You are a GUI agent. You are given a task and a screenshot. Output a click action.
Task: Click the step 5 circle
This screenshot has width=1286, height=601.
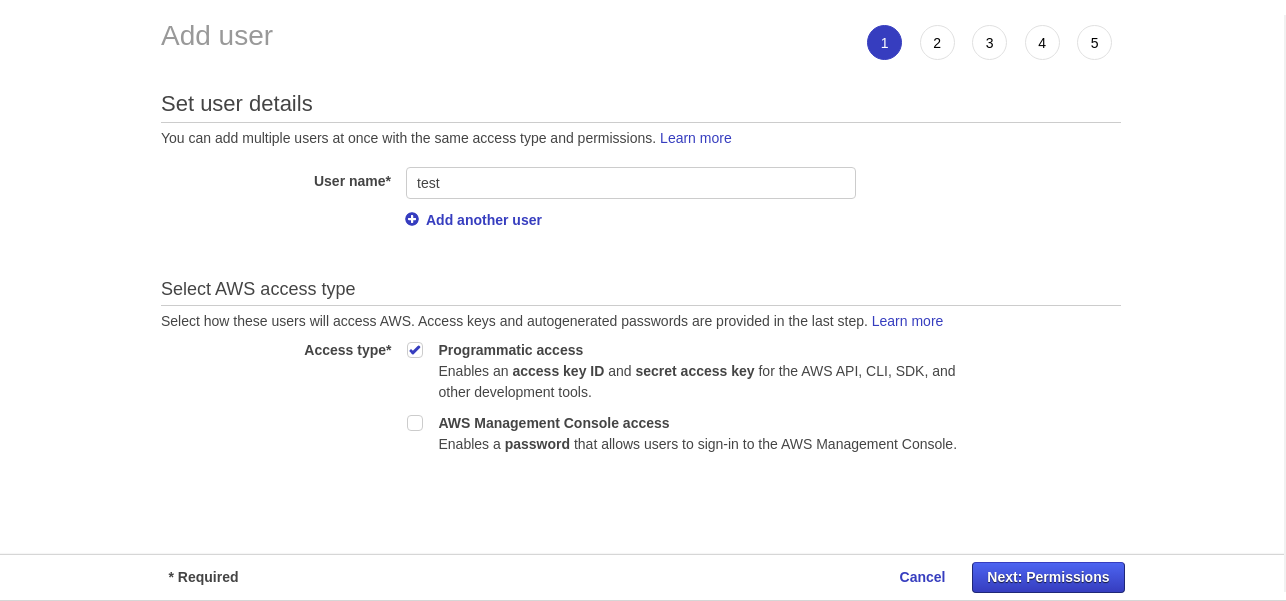tap(1094, 43)
